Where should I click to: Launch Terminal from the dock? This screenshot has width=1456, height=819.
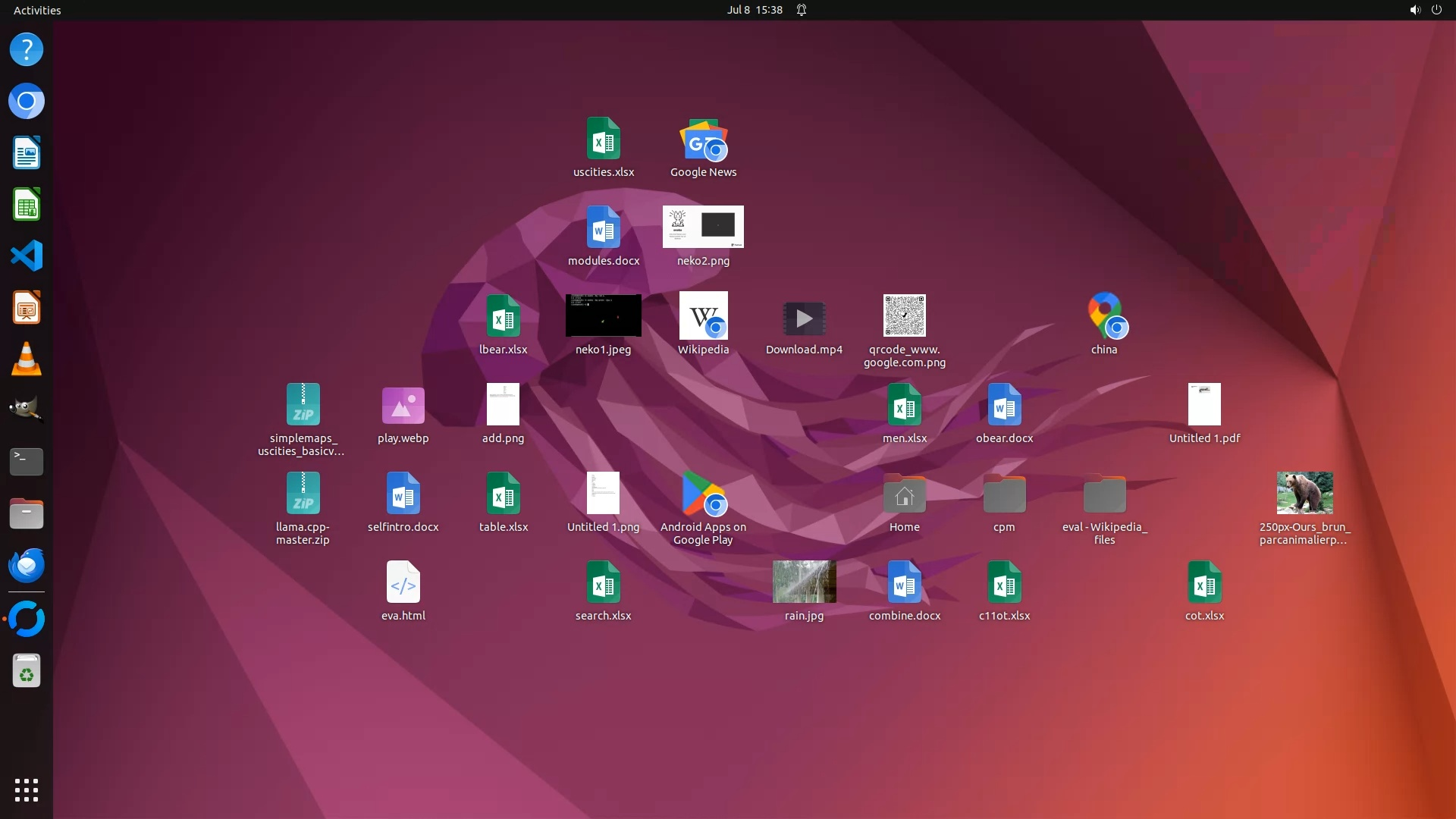pos(27,462)
